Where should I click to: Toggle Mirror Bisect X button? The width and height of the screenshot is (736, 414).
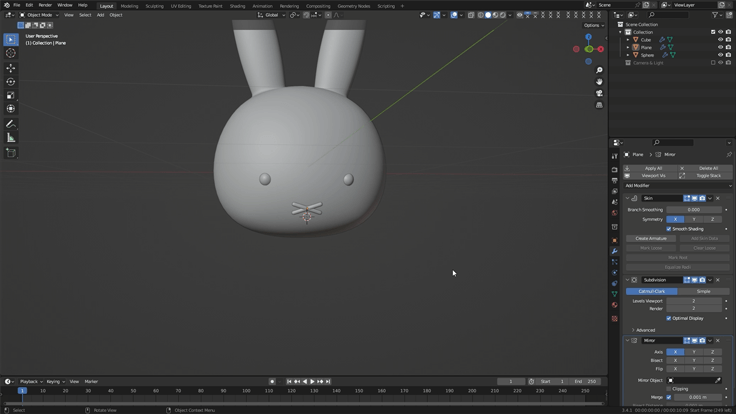(675, 360)
